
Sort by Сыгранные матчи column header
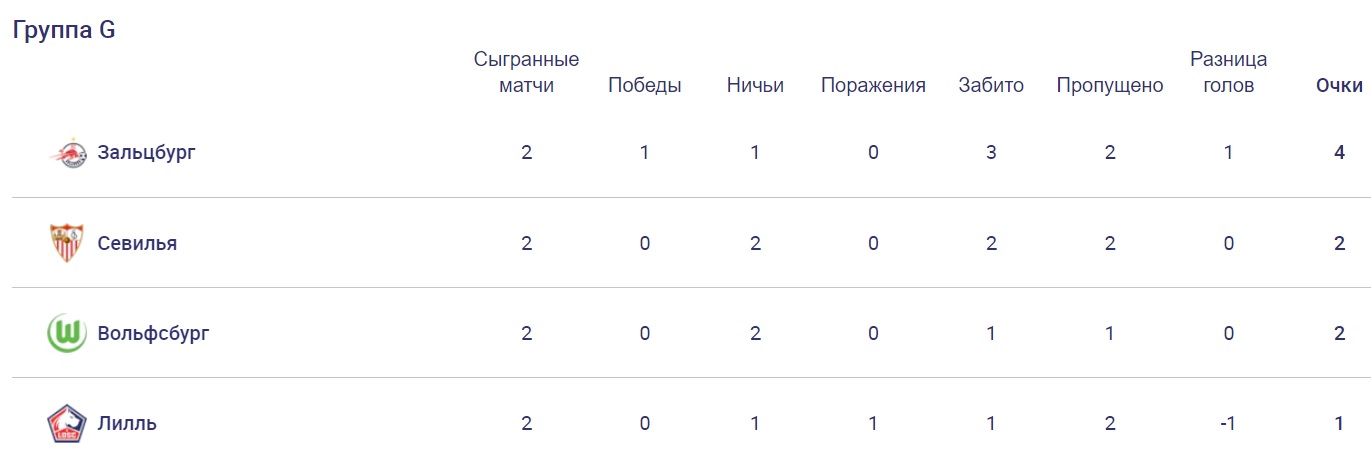click(526, 72)
